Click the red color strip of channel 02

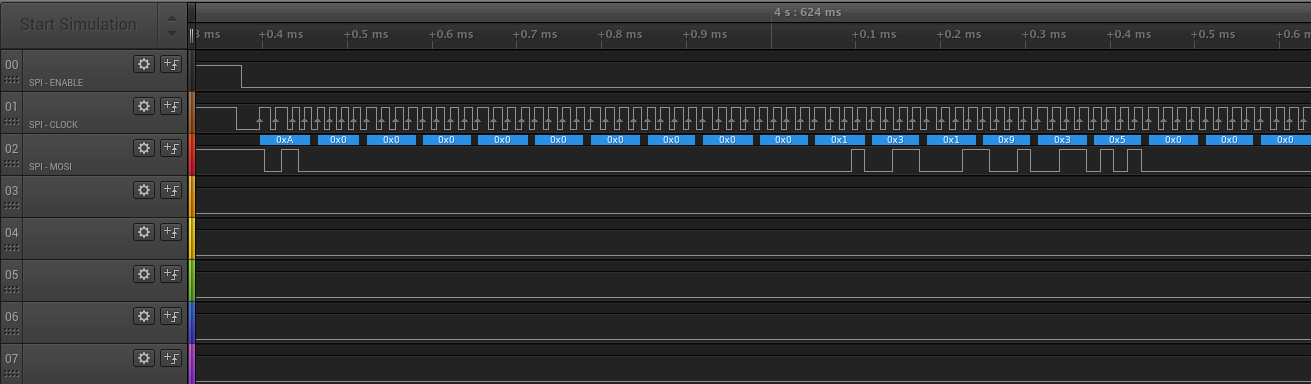[192, 155]
